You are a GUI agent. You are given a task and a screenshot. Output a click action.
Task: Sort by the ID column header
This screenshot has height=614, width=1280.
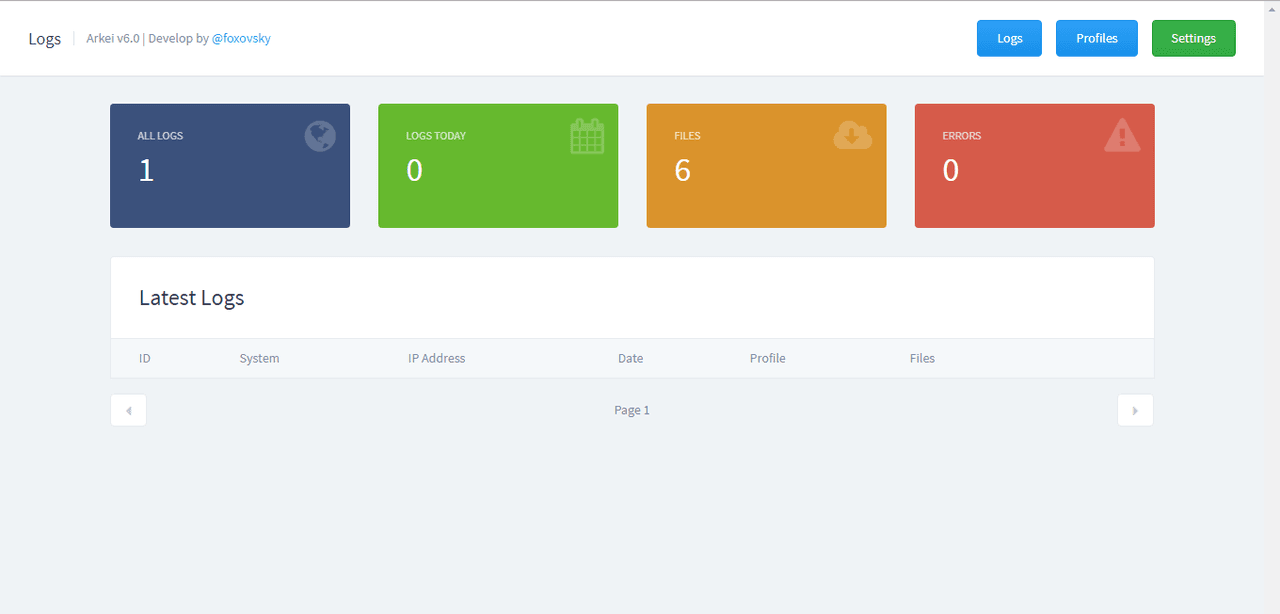pyautogui.click(x=145, y=358)
